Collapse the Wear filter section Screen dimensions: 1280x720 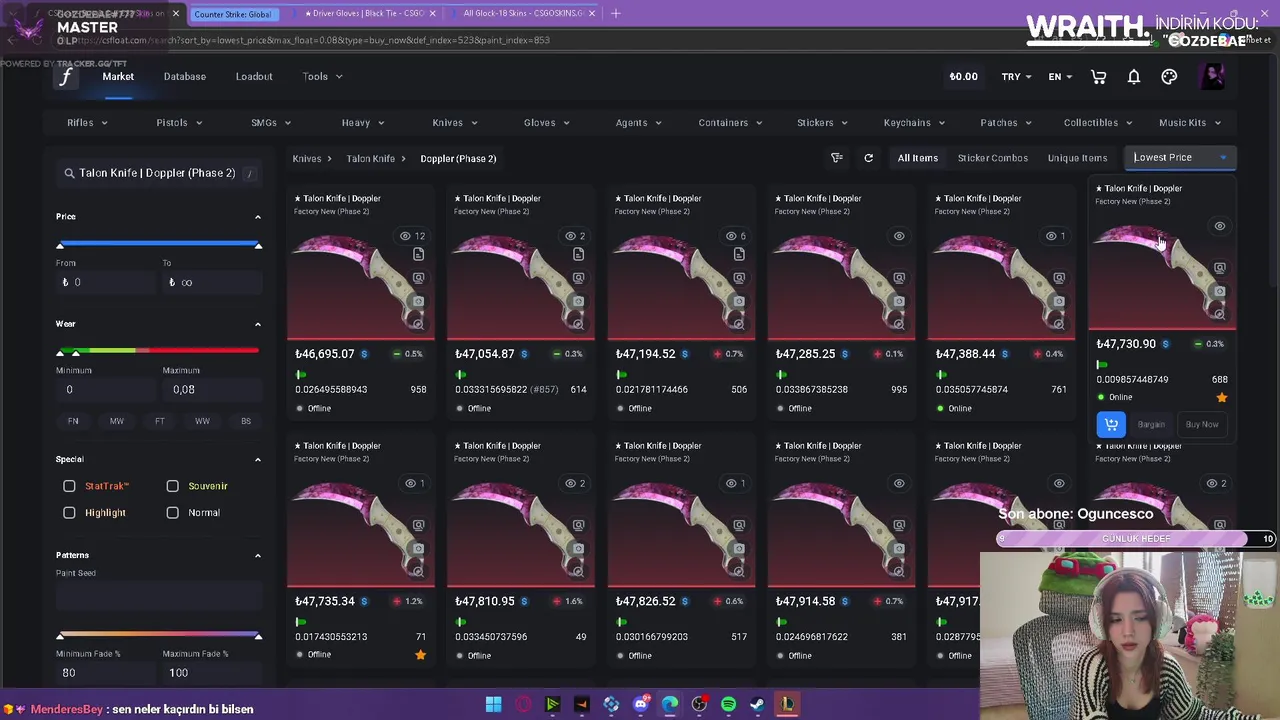click(x=257, y=324)
